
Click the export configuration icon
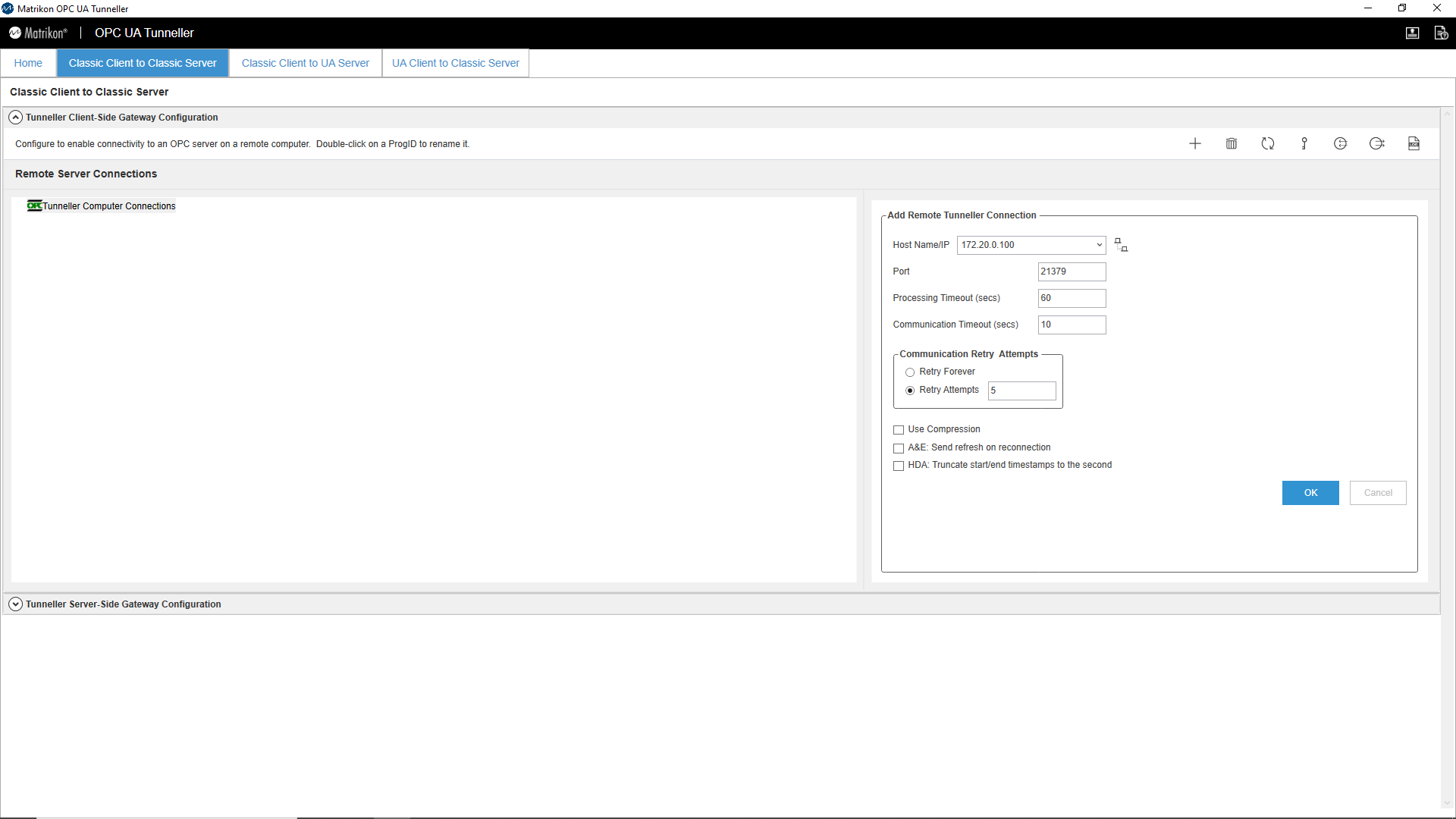(1377, 143)
